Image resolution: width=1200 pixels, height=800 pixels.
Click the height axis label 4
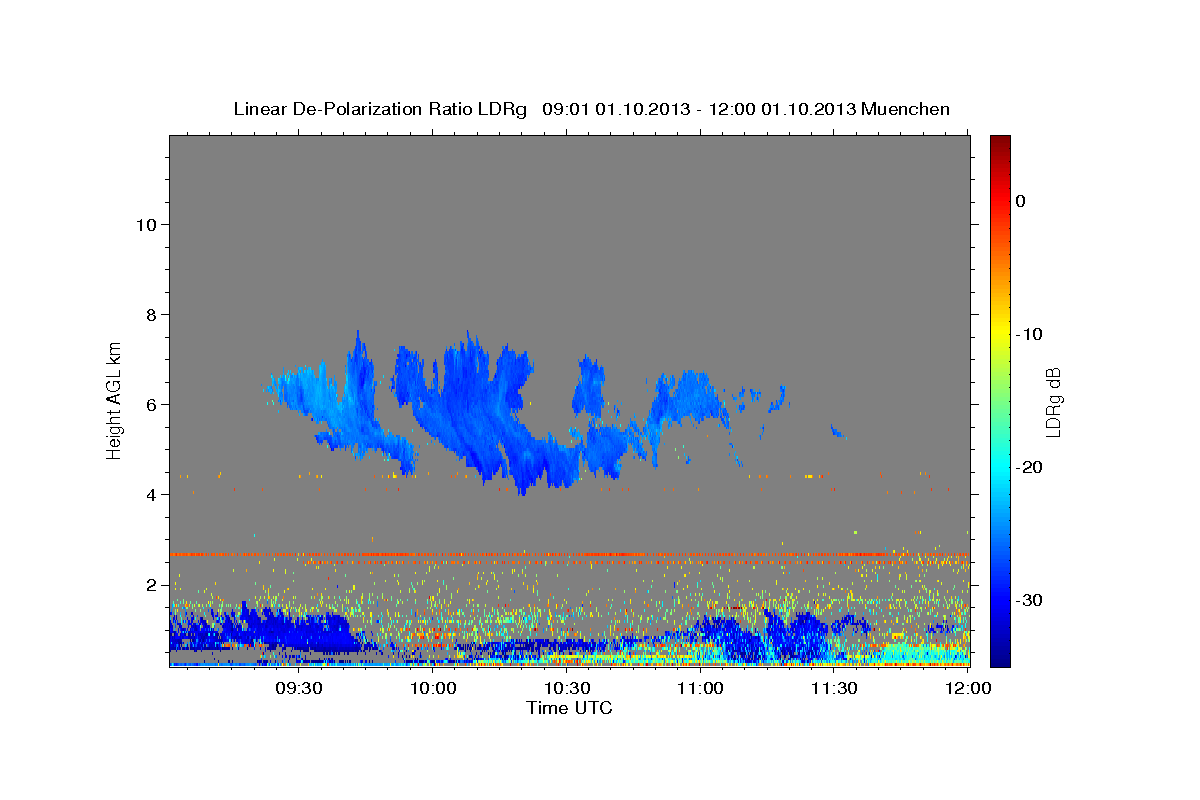pyautogui.click(x=152, y=495)
